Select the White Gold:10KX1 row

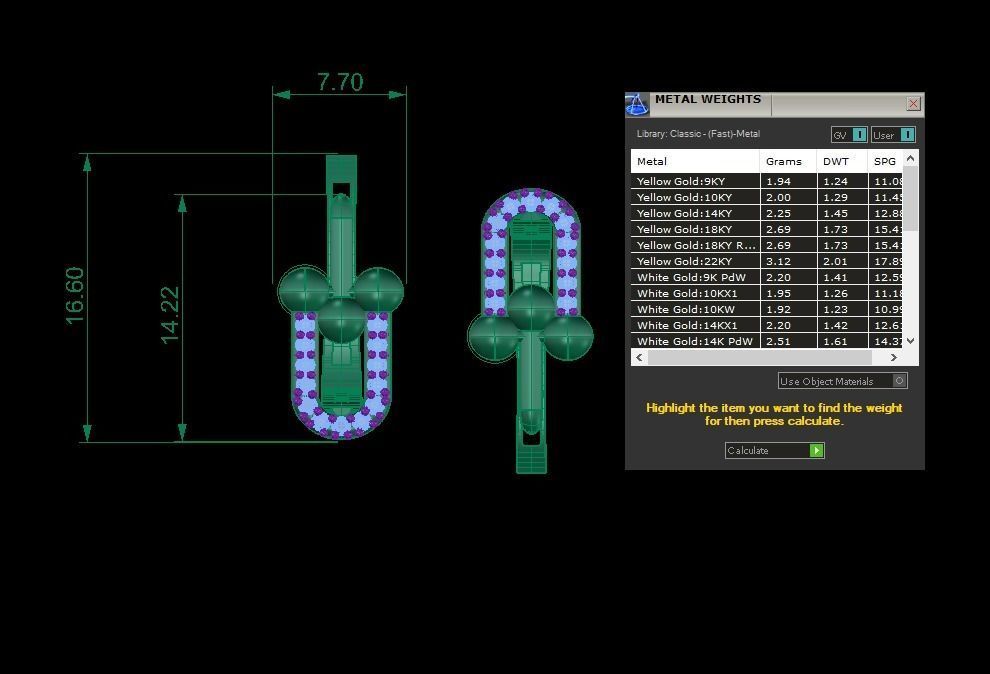click(x=766, y=293)
